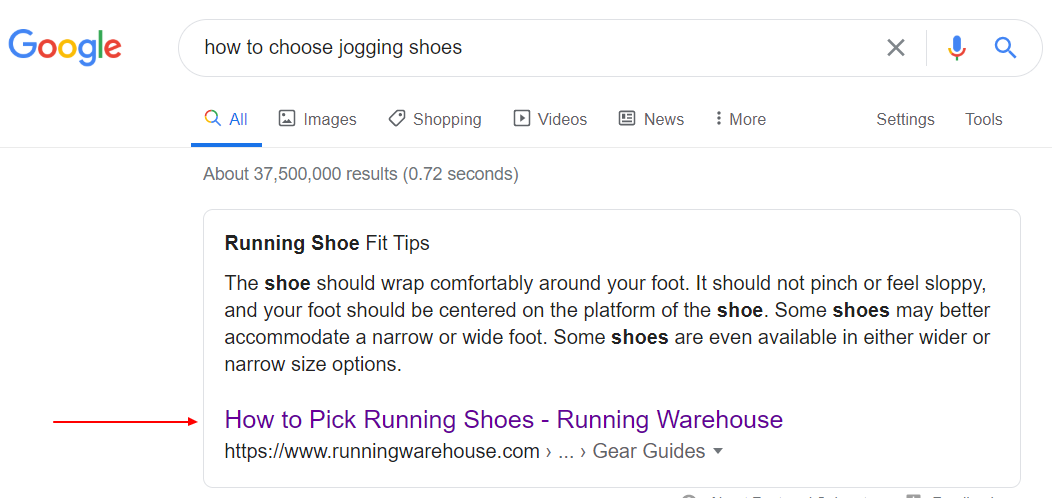Open How to Pick Running Shoes link
This screenshot has height=498, width=1052.
pyautogui.click(x=504, y=419)
